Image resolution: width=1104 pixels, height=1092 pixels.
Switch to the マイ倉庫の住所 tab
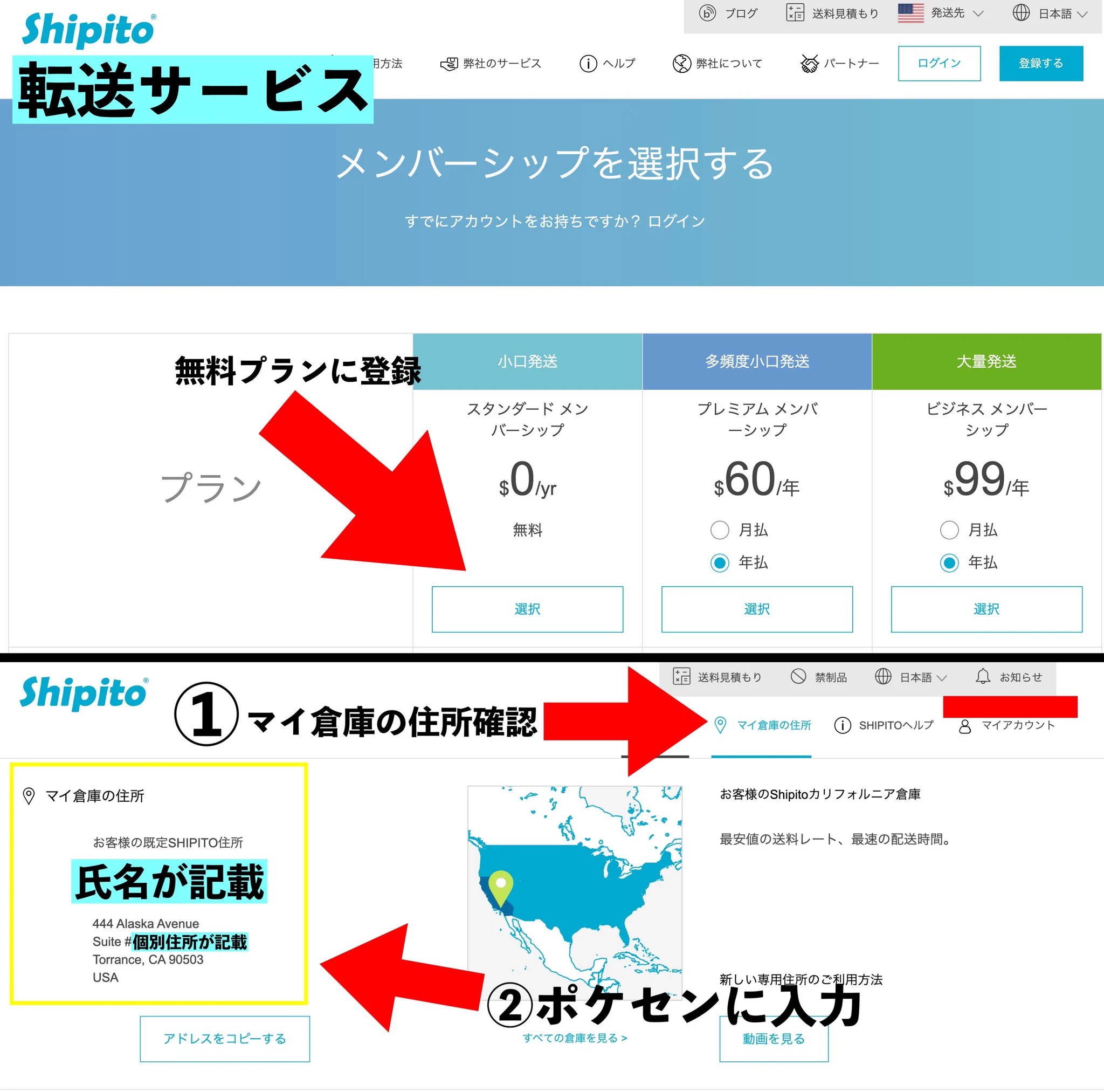click(774, 725)
